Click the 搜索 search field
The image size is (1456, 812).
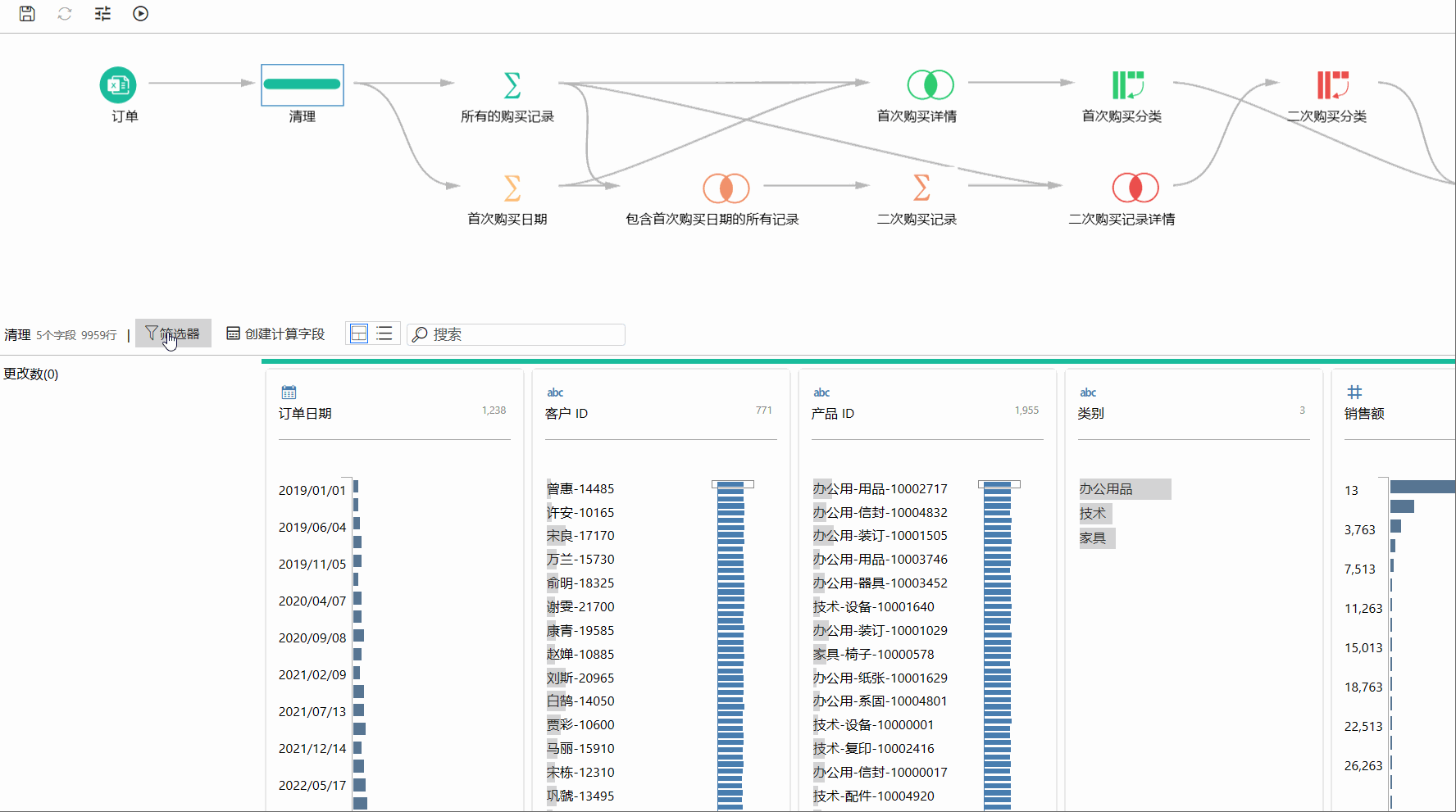pos(516,334)
